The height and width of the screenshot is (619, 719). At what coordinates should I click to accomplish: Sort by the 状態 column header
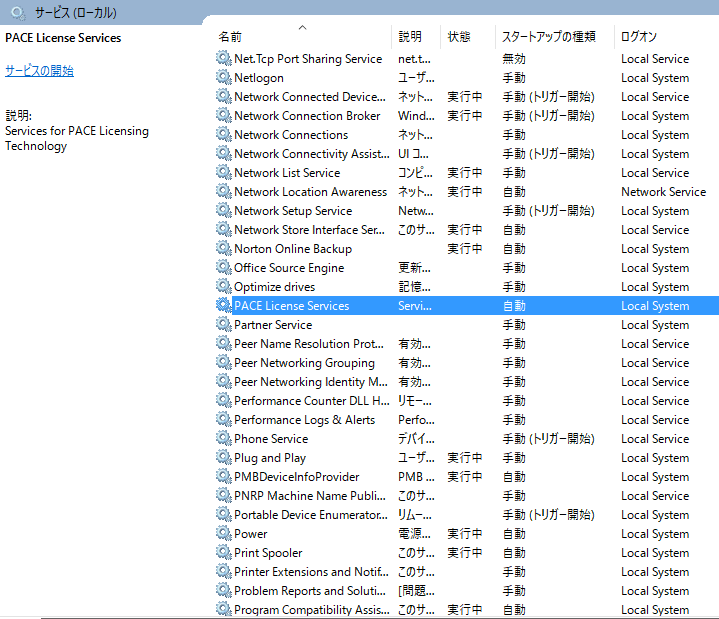459,37
